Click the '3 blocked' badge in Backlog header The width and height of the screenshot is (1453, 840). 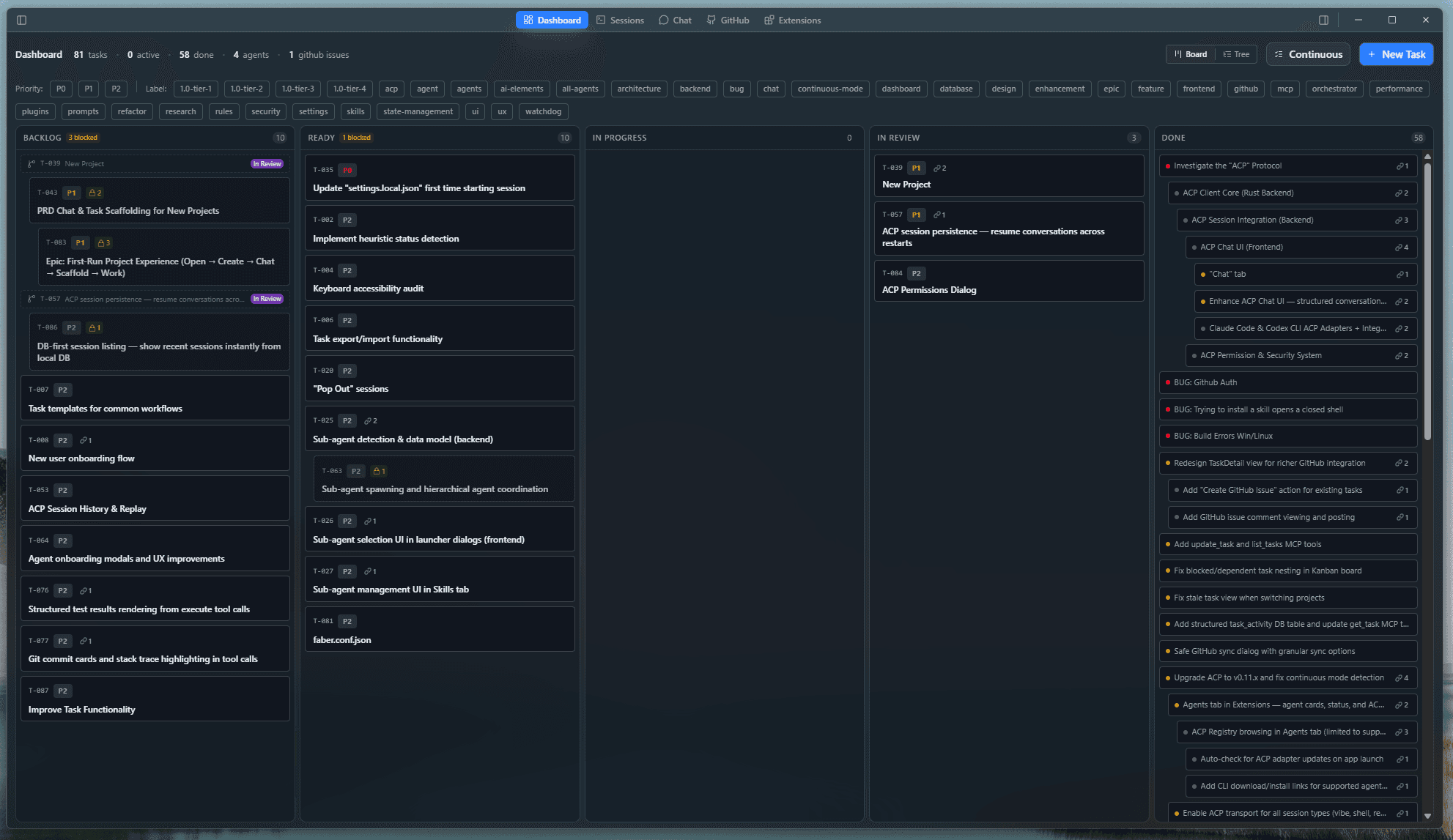tap(83, 138)
